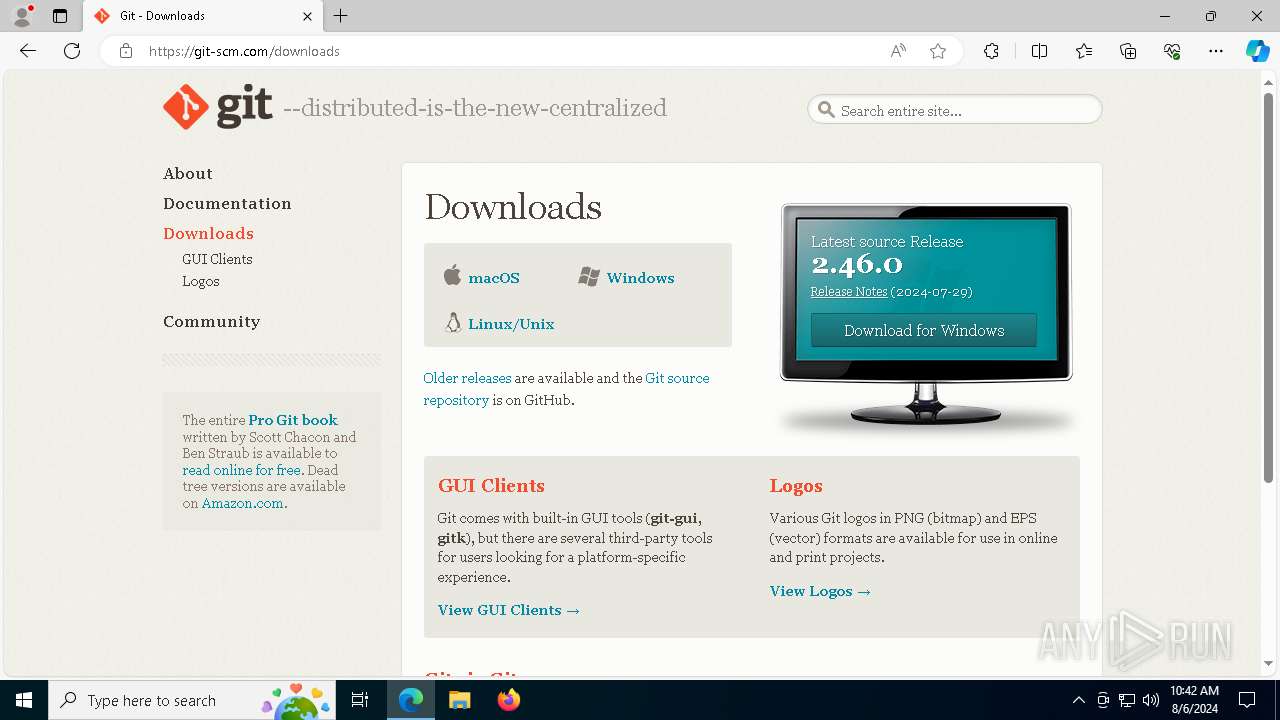The width and height of the screenshot is (1280, 720).
Task: Open the Settings and more menu
Action: pos(1216,51)
